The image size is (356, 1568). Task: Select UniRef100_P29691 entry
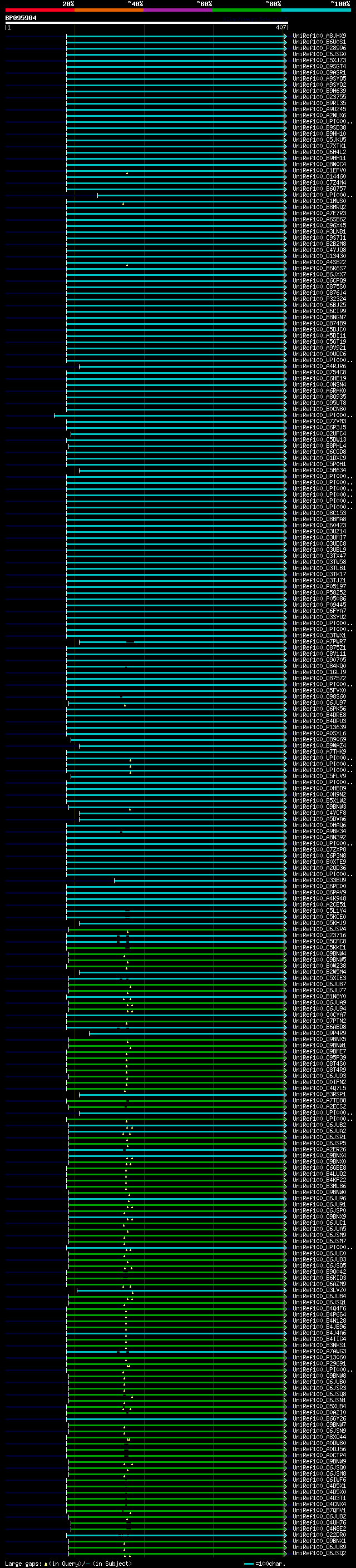[x=319, y=1363]
